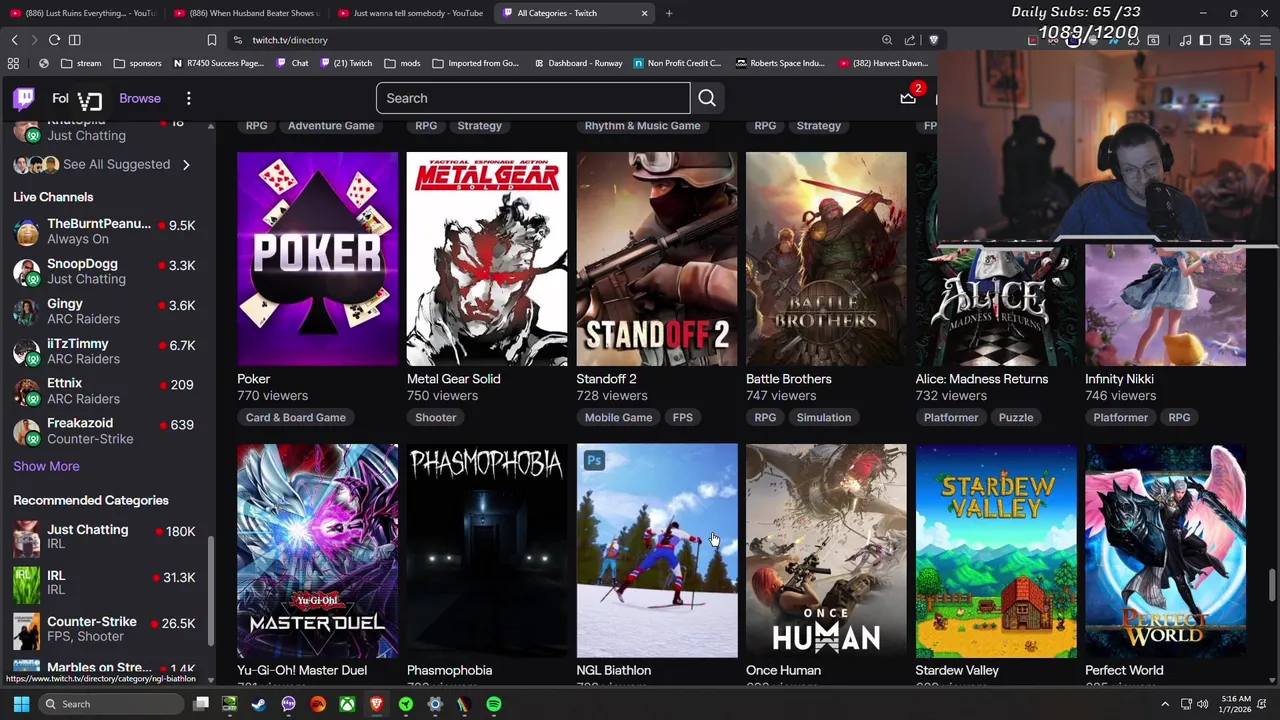
Task: Reload the page with the refresh icon
Action: click(54, 40)
